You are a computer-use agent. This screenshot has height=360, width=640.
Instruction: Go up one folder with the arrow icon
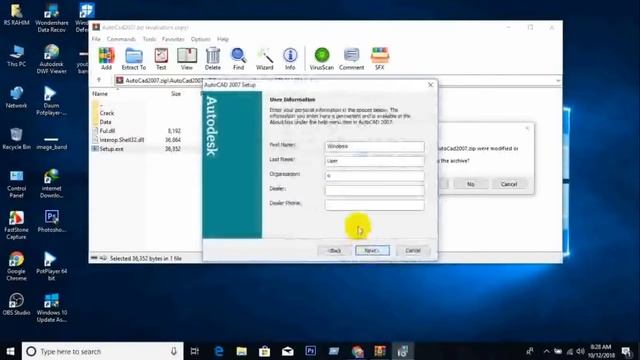pyautogui.click(x=99, y=80)
